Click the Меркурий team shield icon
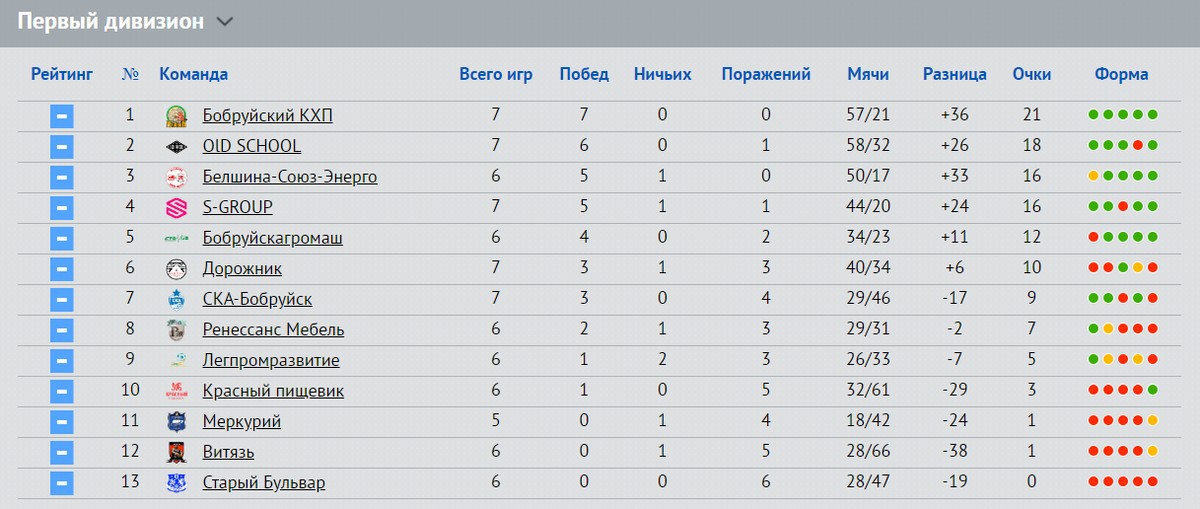Viewport: 1200px width, 509px height. [x=176, y=422]
